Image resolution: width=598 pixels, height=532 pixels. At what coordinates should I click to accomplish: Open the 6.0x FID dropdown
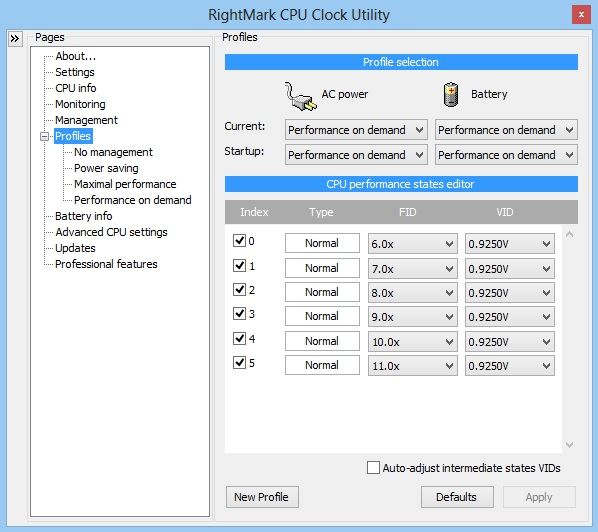(413, 244)
